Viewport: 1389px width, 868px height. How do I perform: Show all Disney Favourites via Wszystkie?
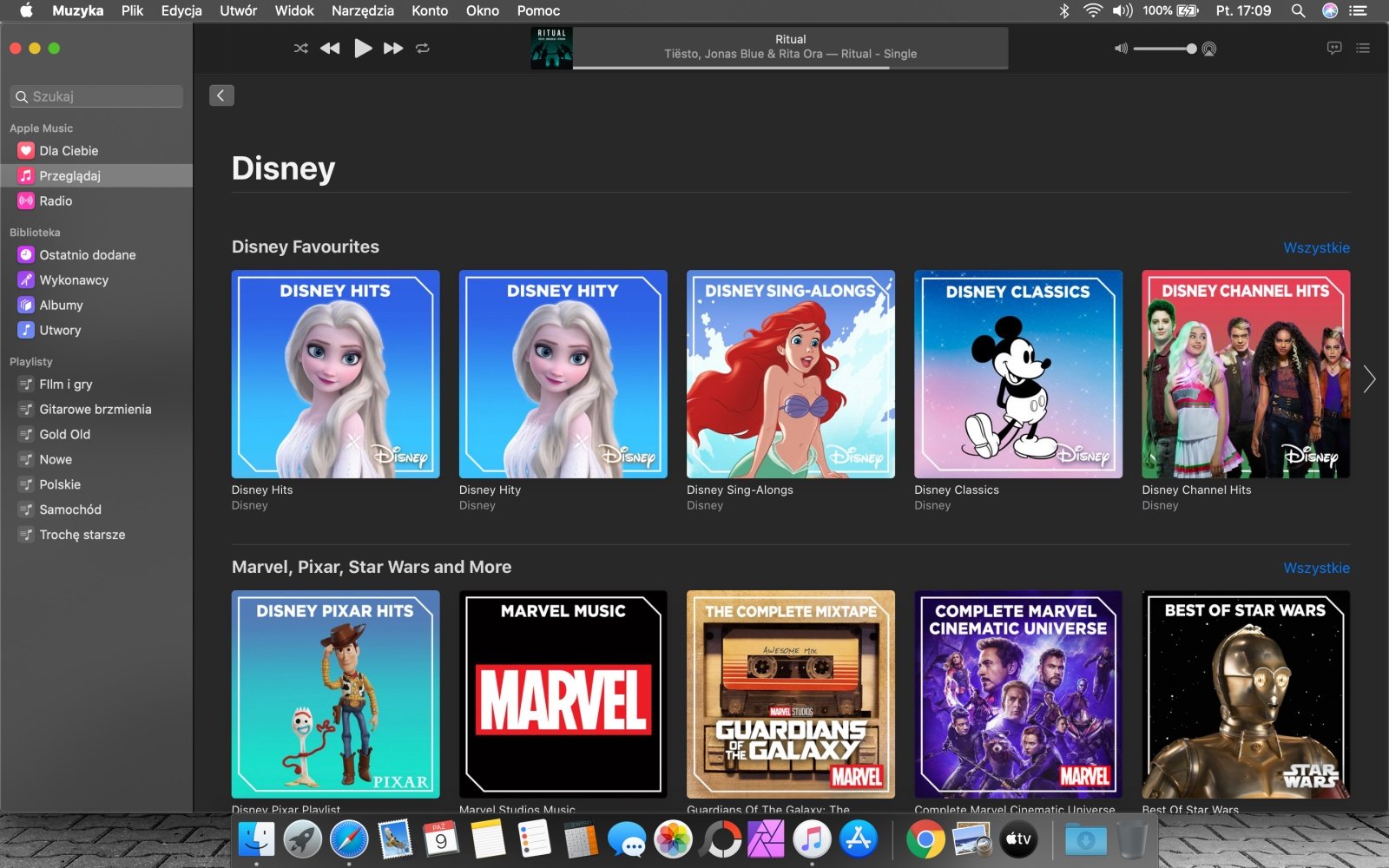[1316, 248]
